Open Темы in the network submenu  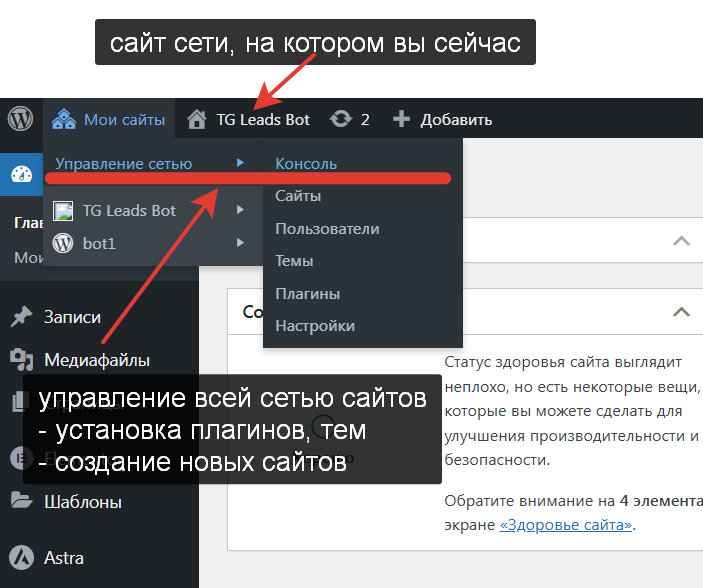coord(294,261)
